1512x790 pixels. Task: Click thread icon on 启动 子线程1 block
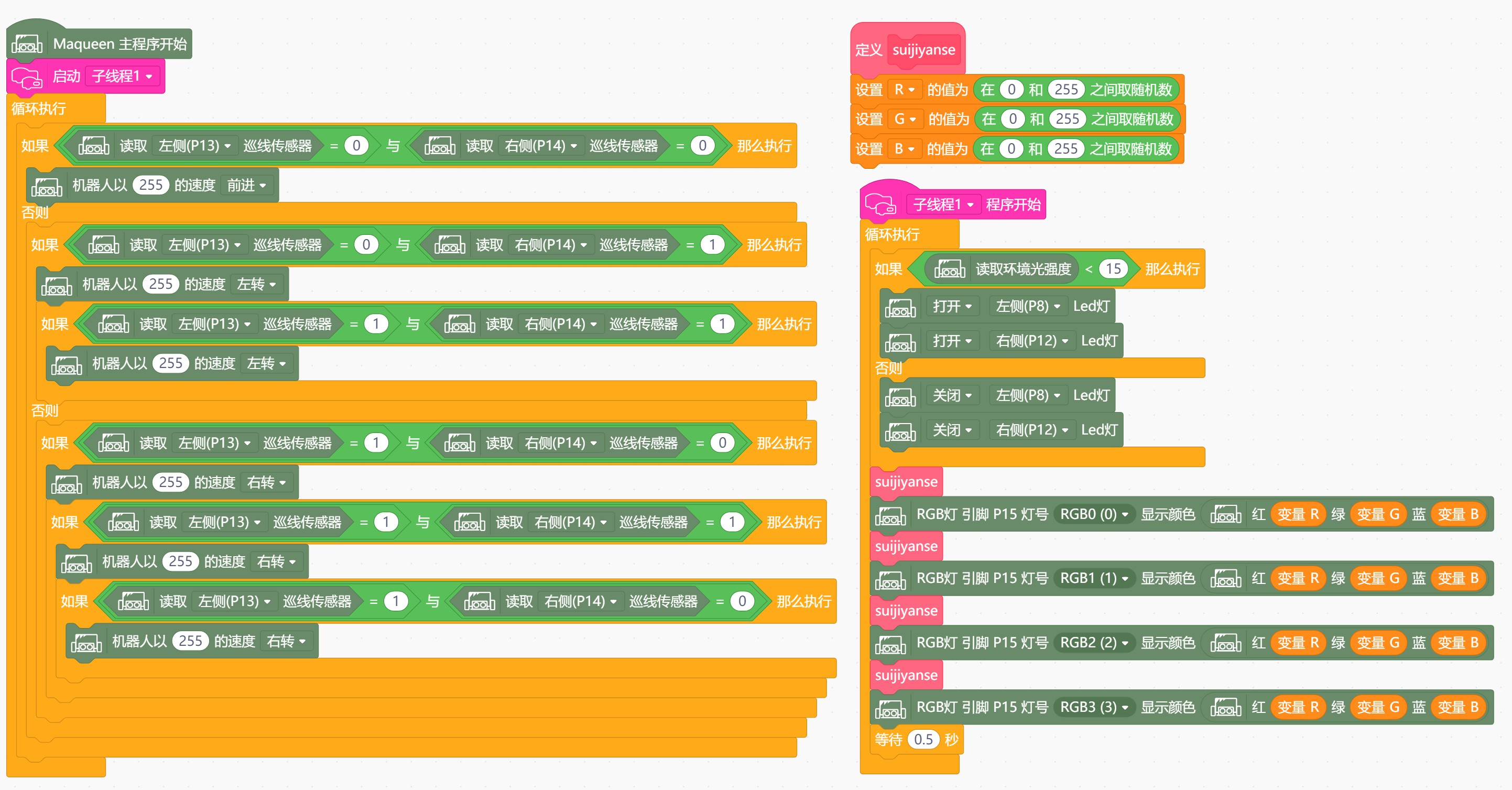(x=27, y=77)
